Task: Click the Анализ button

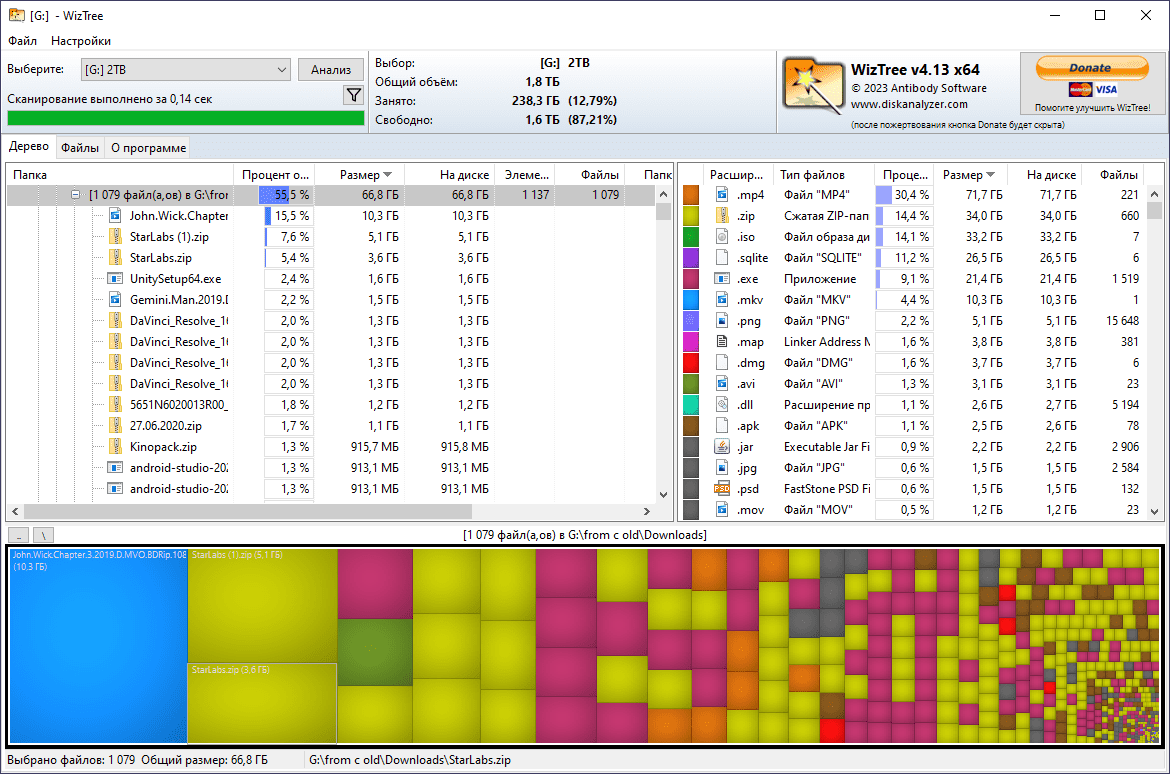Action: click(x=331, y=69)
